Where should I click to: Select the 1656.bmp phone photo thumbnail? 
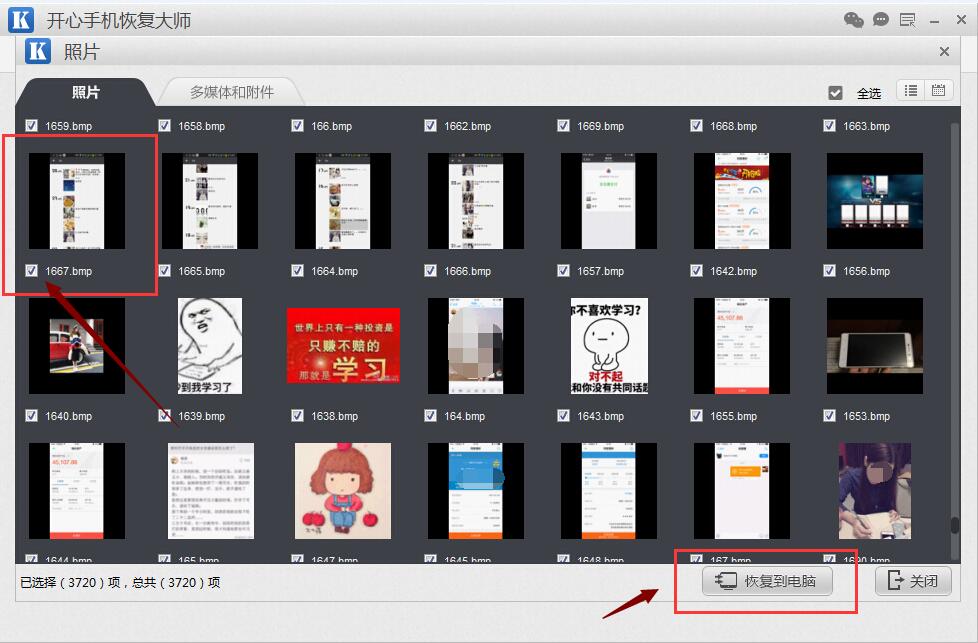point(875,346)
